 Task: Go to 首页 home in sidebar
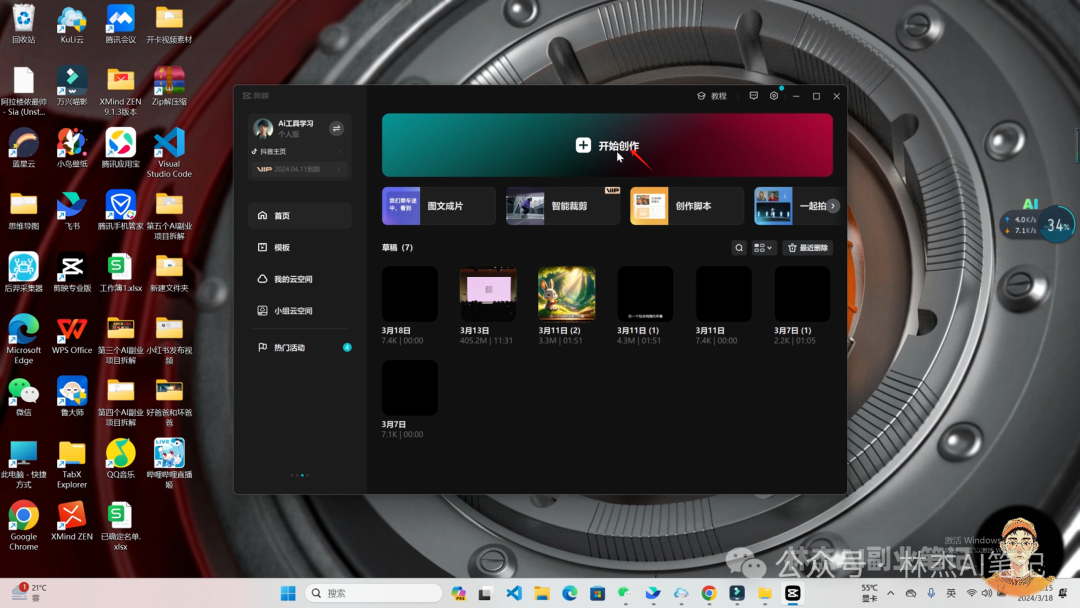(x=300, y=216)
